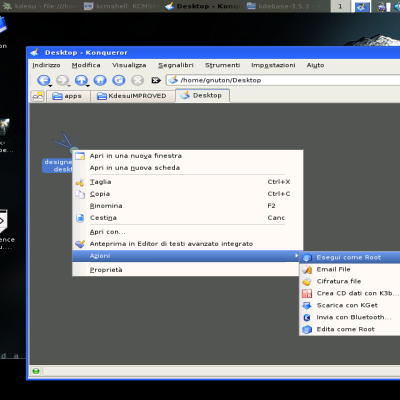Reload the view with the Refresh icon

click(x=119, y=80)
